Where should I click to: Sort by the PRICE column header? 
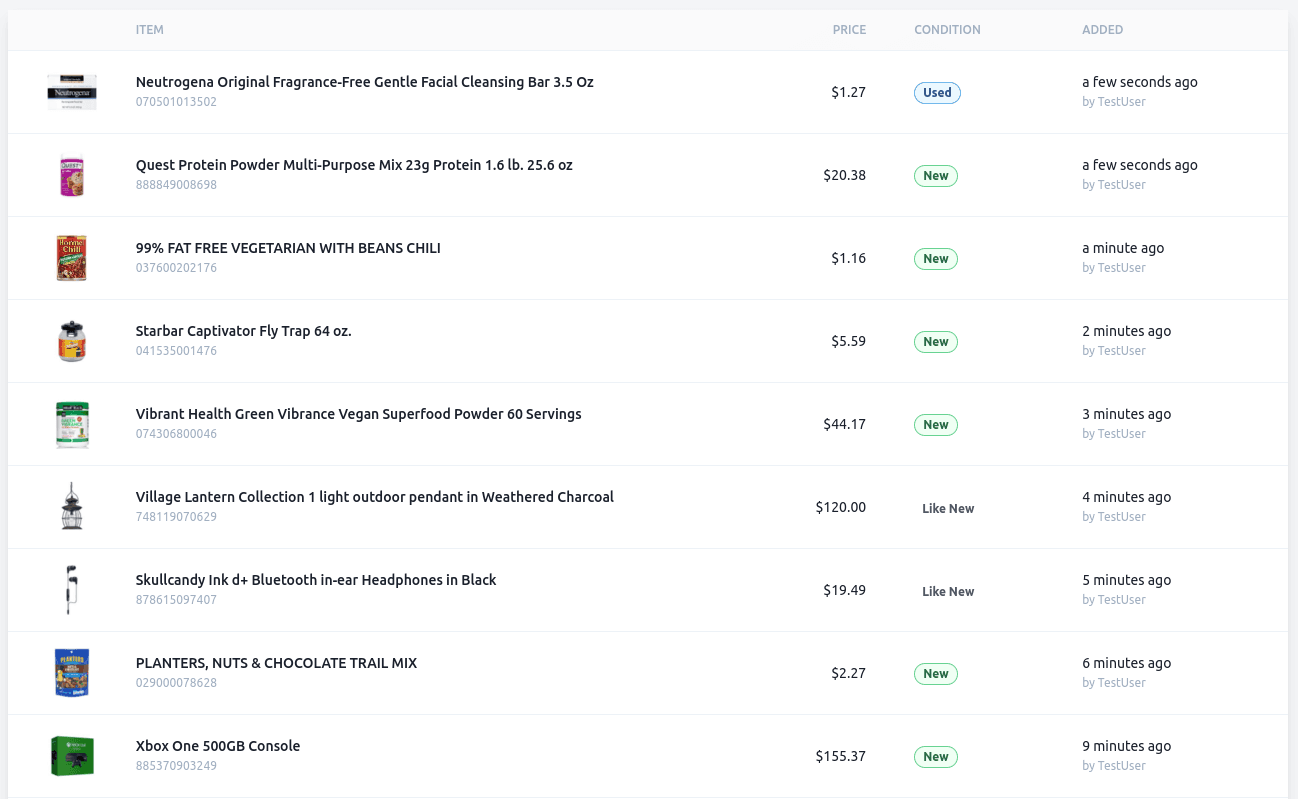point(849,30)
